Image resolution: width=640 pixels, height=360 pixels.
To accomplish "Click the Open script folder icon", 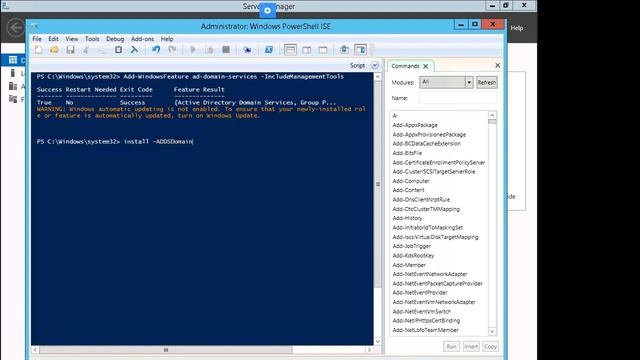I will coord(54,50).
